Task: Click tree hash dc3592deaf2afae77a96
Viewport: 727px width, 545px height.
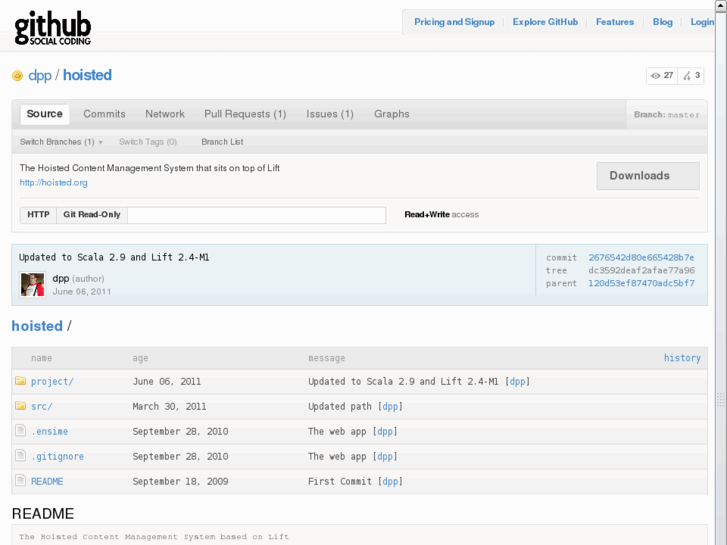Action: click(x=641, y=270)
